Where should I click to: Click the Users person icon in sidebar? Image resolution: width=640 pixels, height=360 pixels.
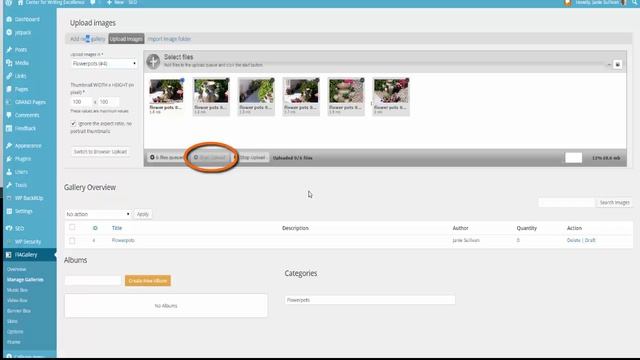click(x=9, y=172)
